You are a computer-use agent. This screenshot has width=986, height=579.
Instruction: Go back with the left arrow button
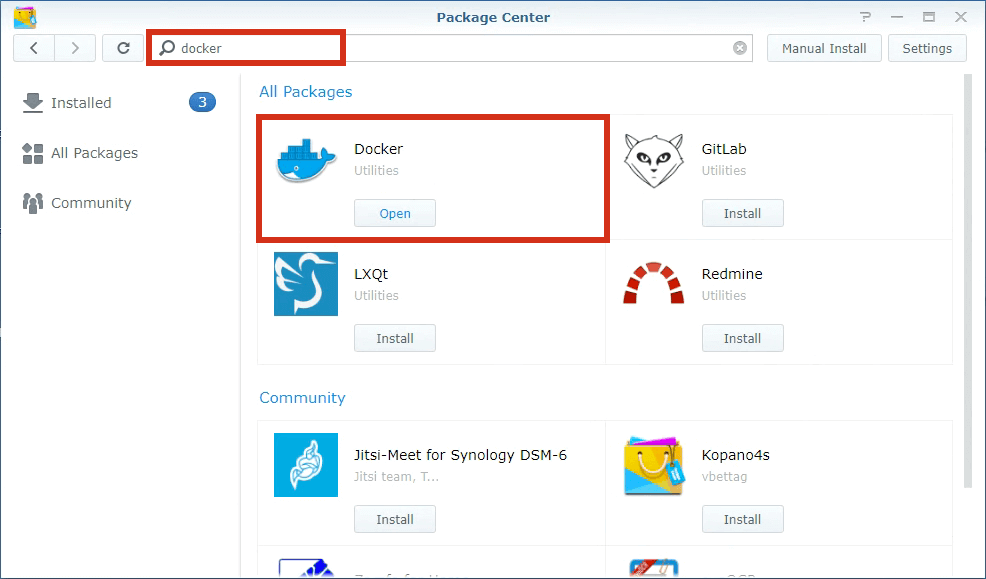point(35,48)
